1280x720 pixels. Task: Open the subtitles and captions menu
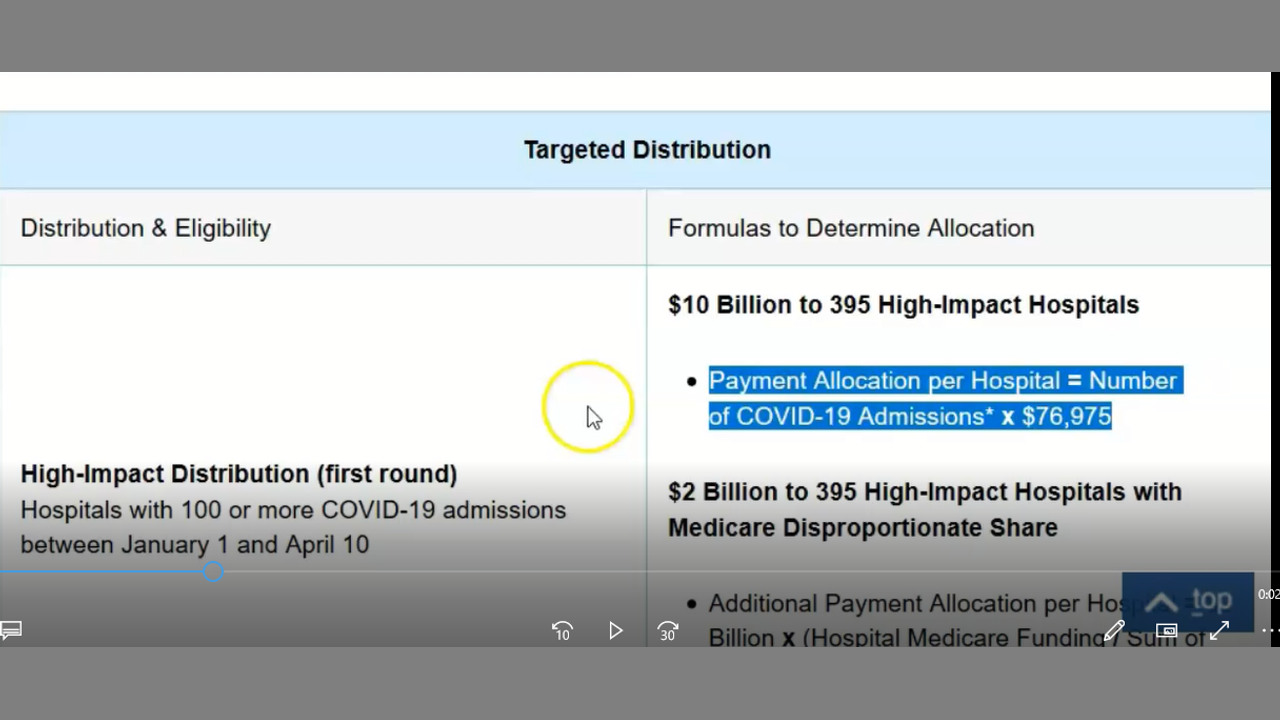pos(11,630)
